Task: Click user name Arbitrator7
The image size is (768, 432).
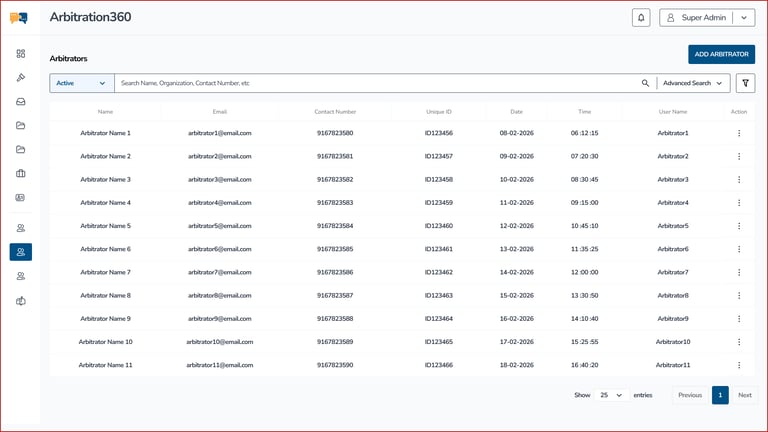Action: coord(673,272)
